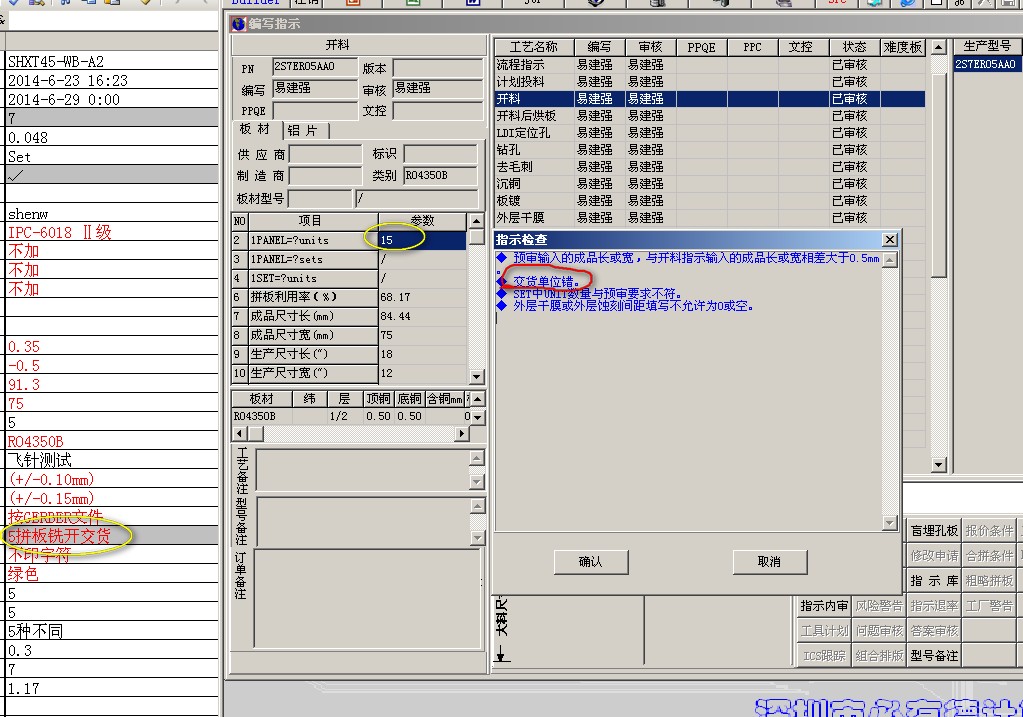Viewport: 1023px width, 717px height.
Task: Click the PPQE column header in process table
Action: [701, 47]
